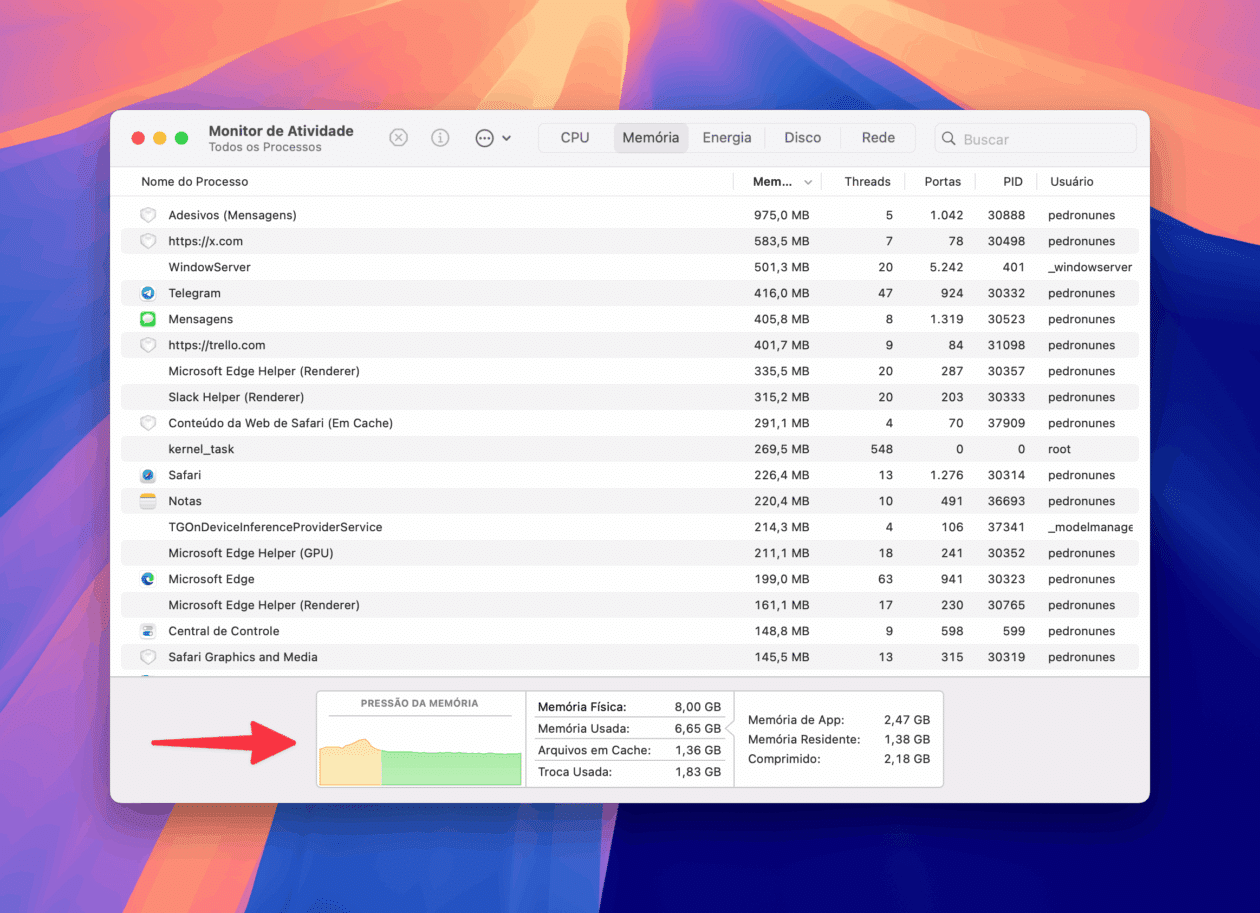Image resolution: width=1260 pixels, height=913 pixels.
Task: Click shield icon beside https://x.com
Action: 148,241
